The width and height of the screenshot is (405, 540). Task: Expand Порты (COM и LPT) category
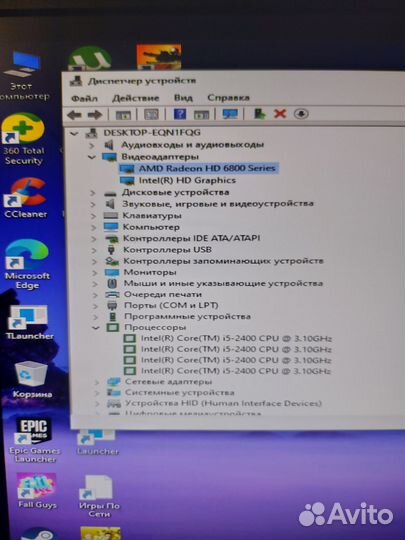click(95, 306)
